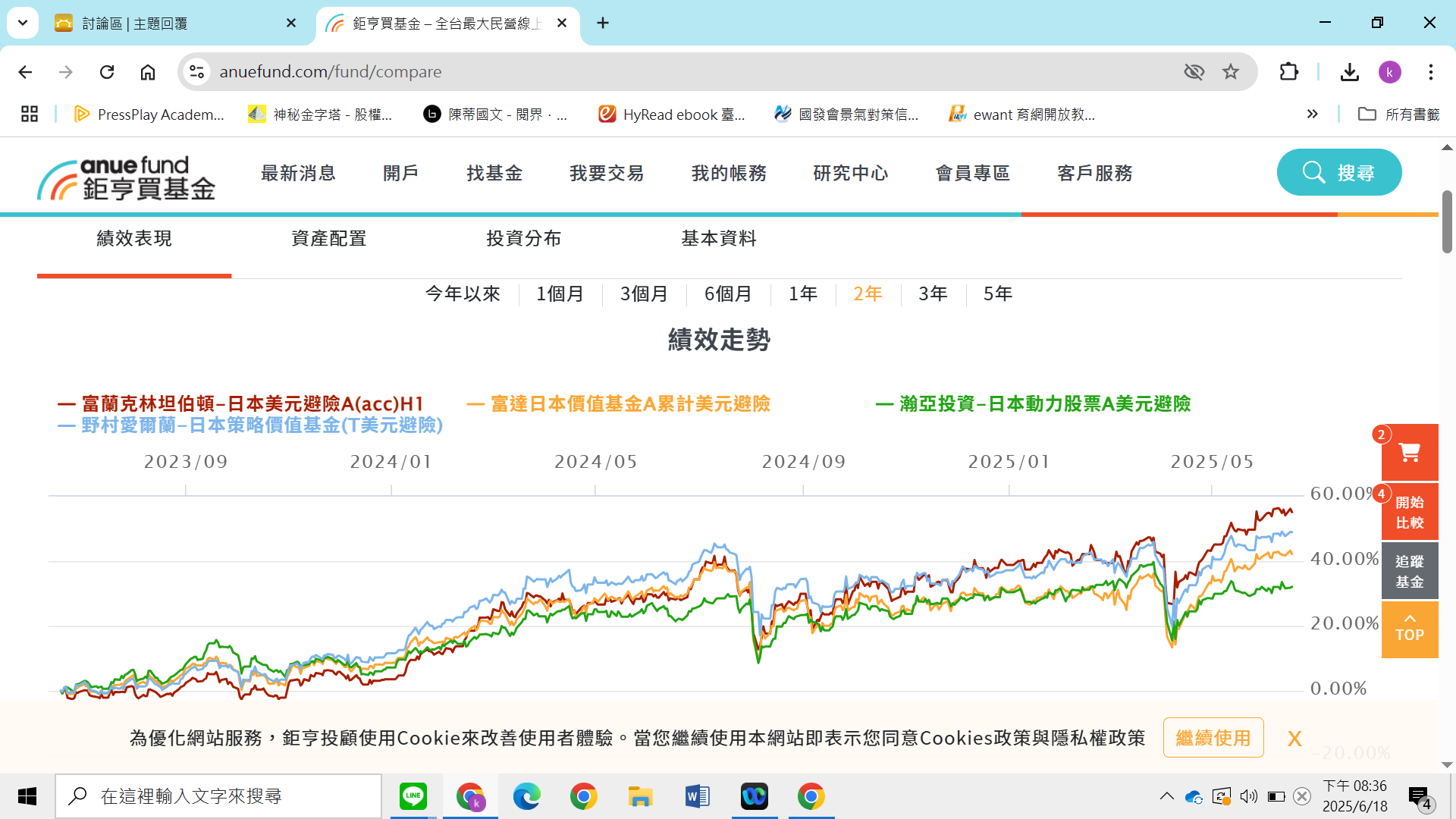Open 陳蒂國文 bookmark
Image resolution: width=1456 pixels, height=819 pixels.
(x=495, y=115)
